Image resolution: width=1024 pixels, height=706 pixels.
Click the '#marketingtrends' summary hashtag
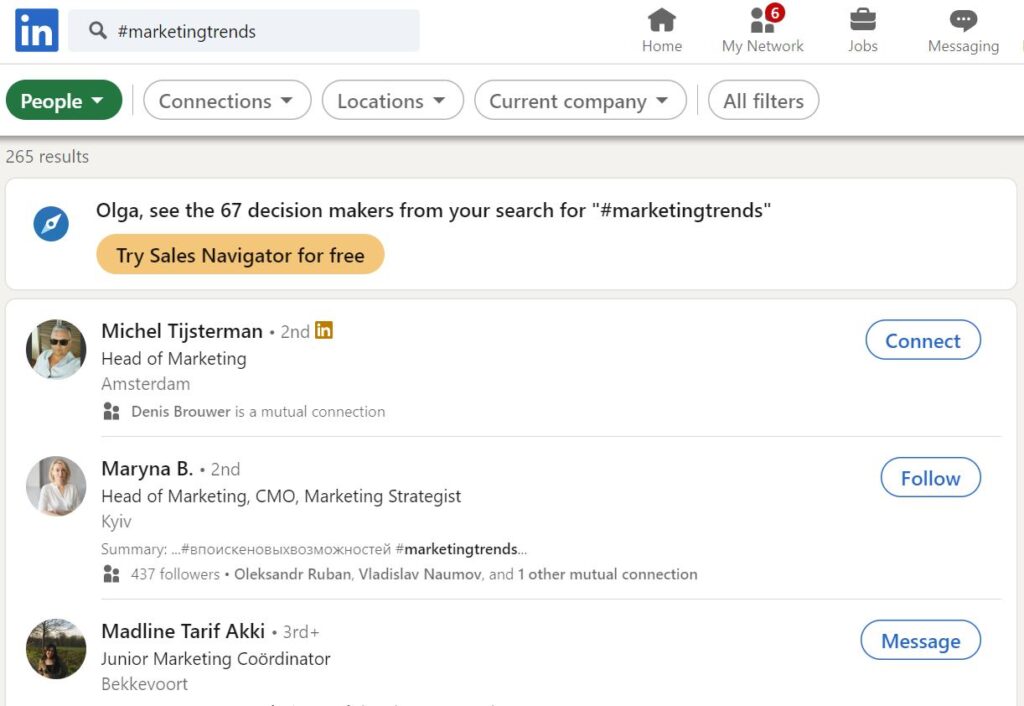tap(456, 549)
